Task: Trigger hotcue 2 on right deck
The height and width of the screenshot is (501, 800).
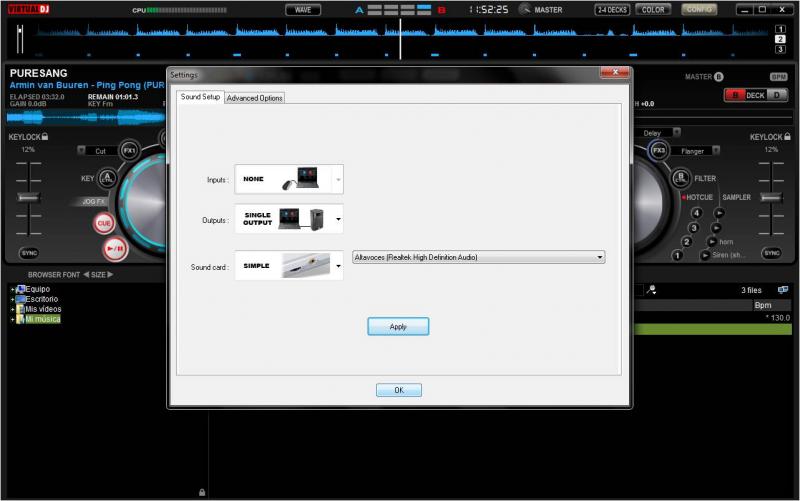Action: [687, 242]
